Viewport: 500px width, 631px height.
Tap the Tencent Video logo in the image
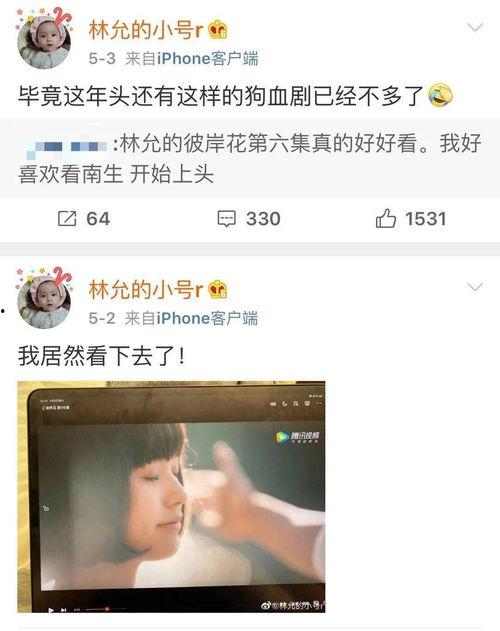(298, 437)
